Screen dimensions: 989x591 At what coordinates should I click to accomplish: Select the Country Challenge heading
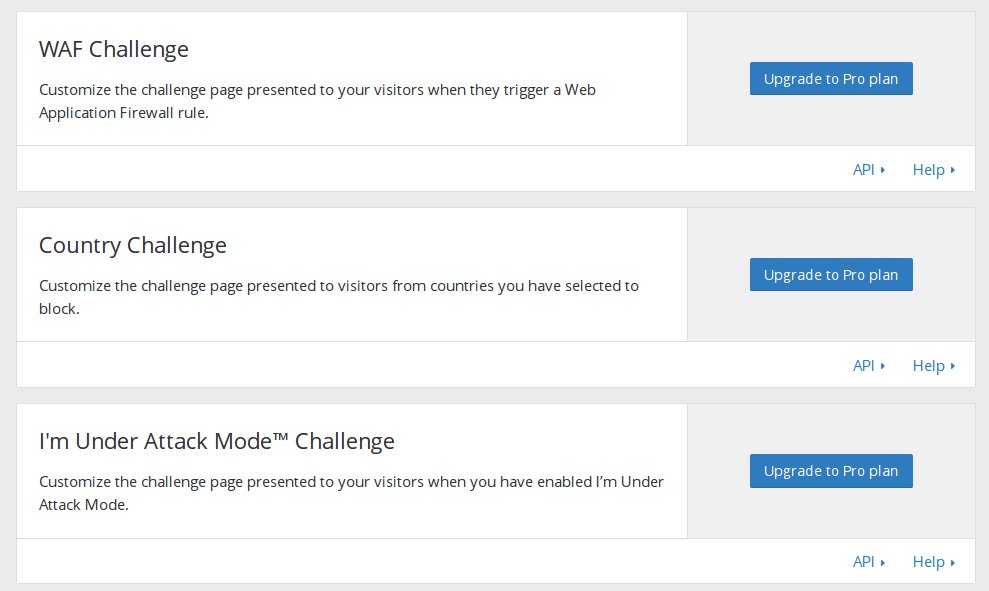point(132,245)
